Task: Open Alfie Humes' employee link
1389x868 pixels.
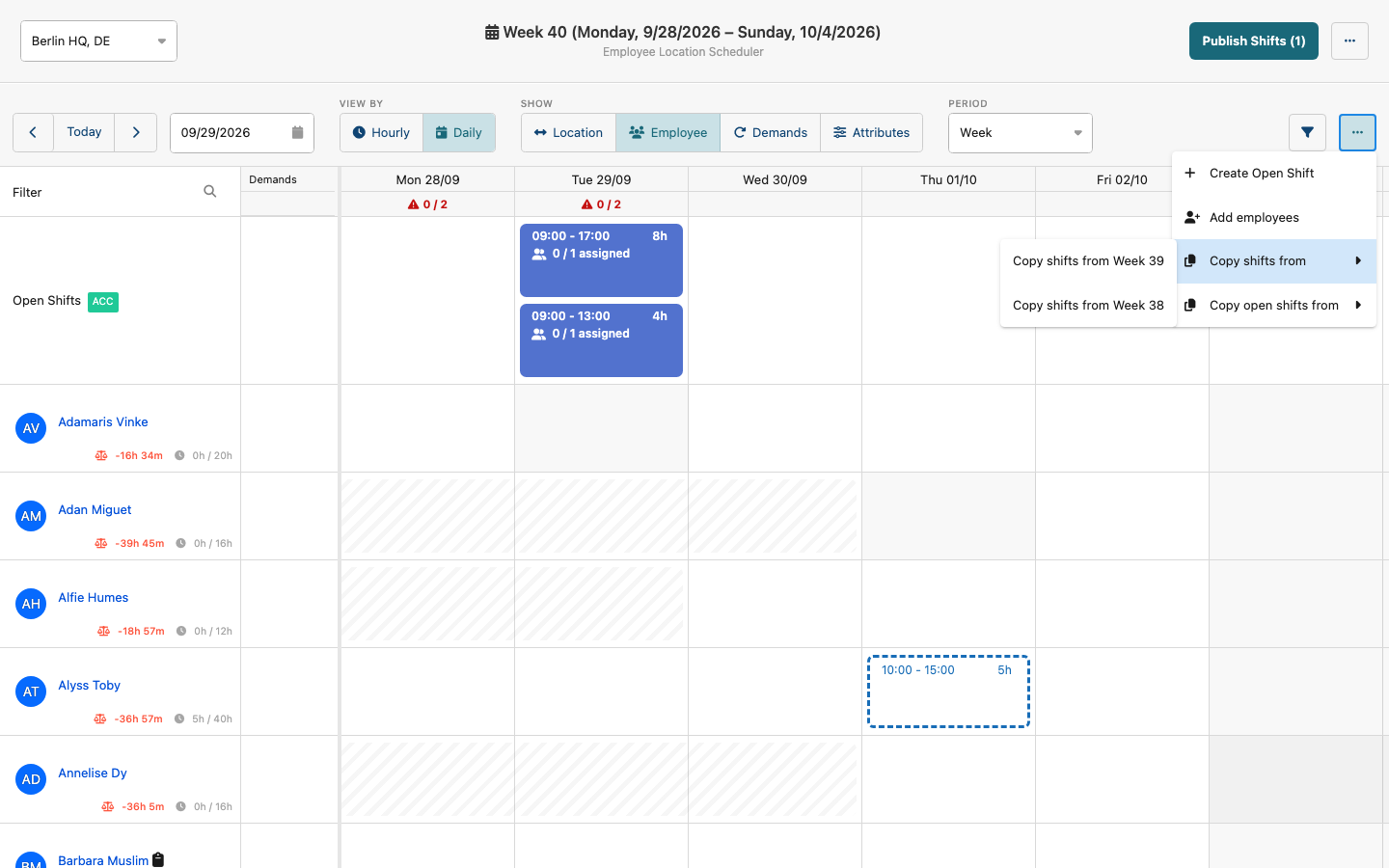Action: (93, 597)
